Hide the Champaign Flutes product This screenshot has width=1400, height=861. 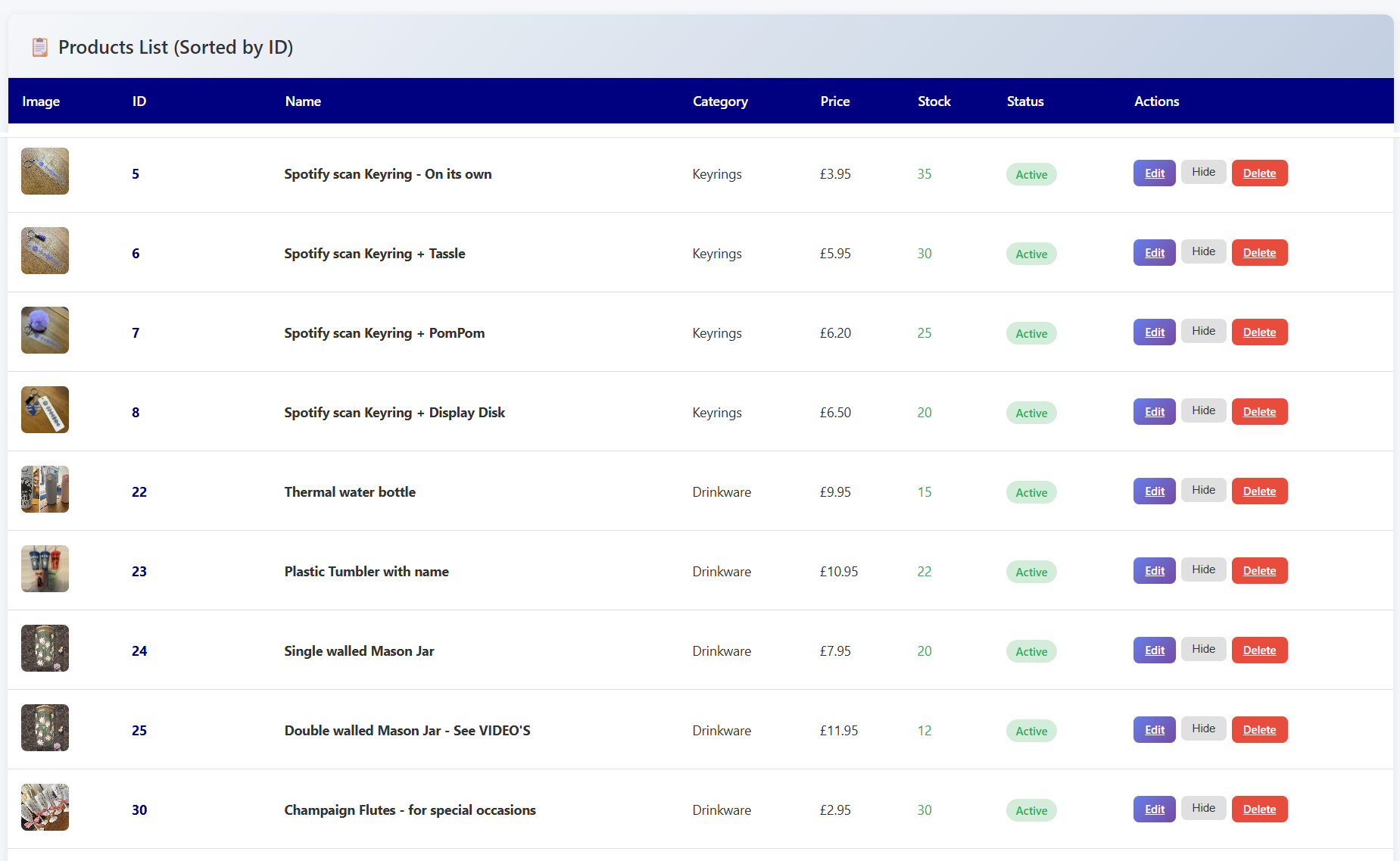tap(1203, 809)
